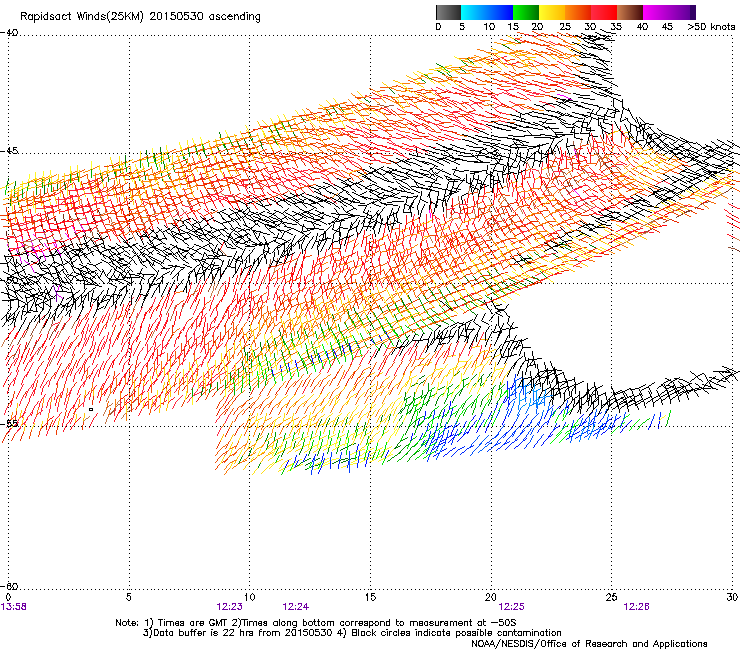Click the purple '13:58' time label
This screenshot has height=650, width=740.
tap(14, 607)
